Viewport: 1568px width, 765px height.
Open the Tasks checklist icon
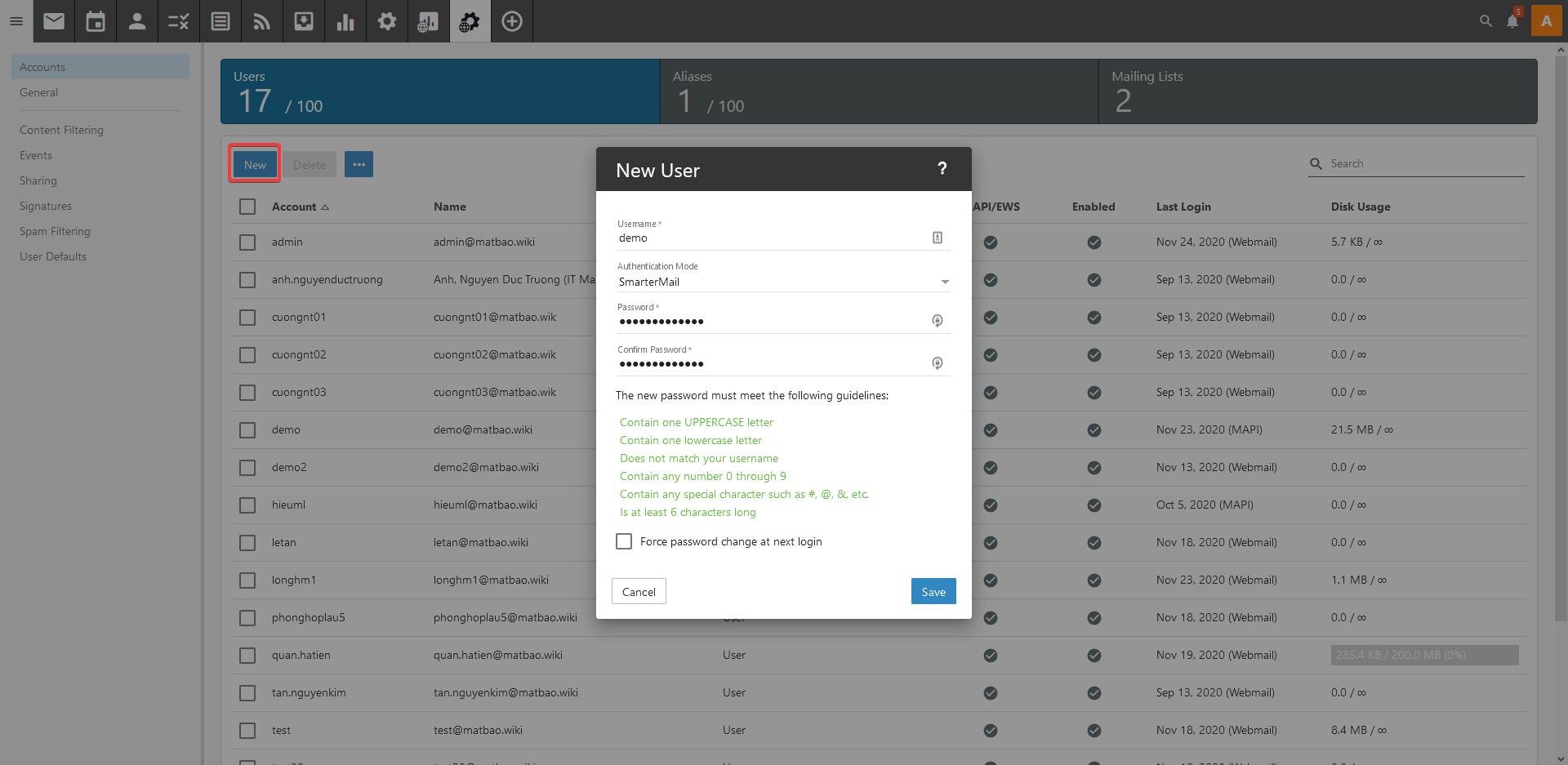coord(179,21)
